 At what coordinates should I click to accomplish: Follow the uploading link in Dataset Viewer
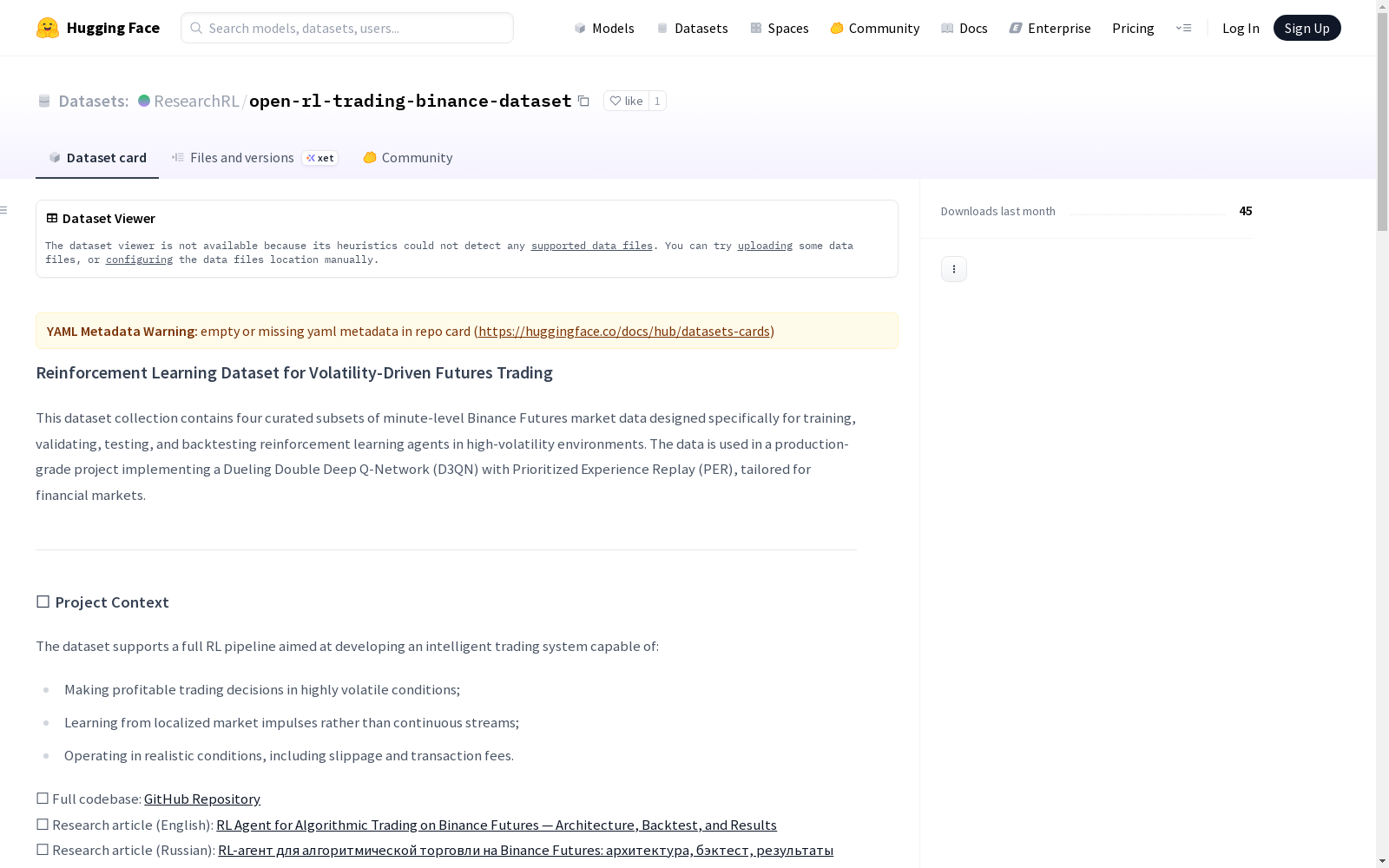pyautogui.click(x=765, y=246)
